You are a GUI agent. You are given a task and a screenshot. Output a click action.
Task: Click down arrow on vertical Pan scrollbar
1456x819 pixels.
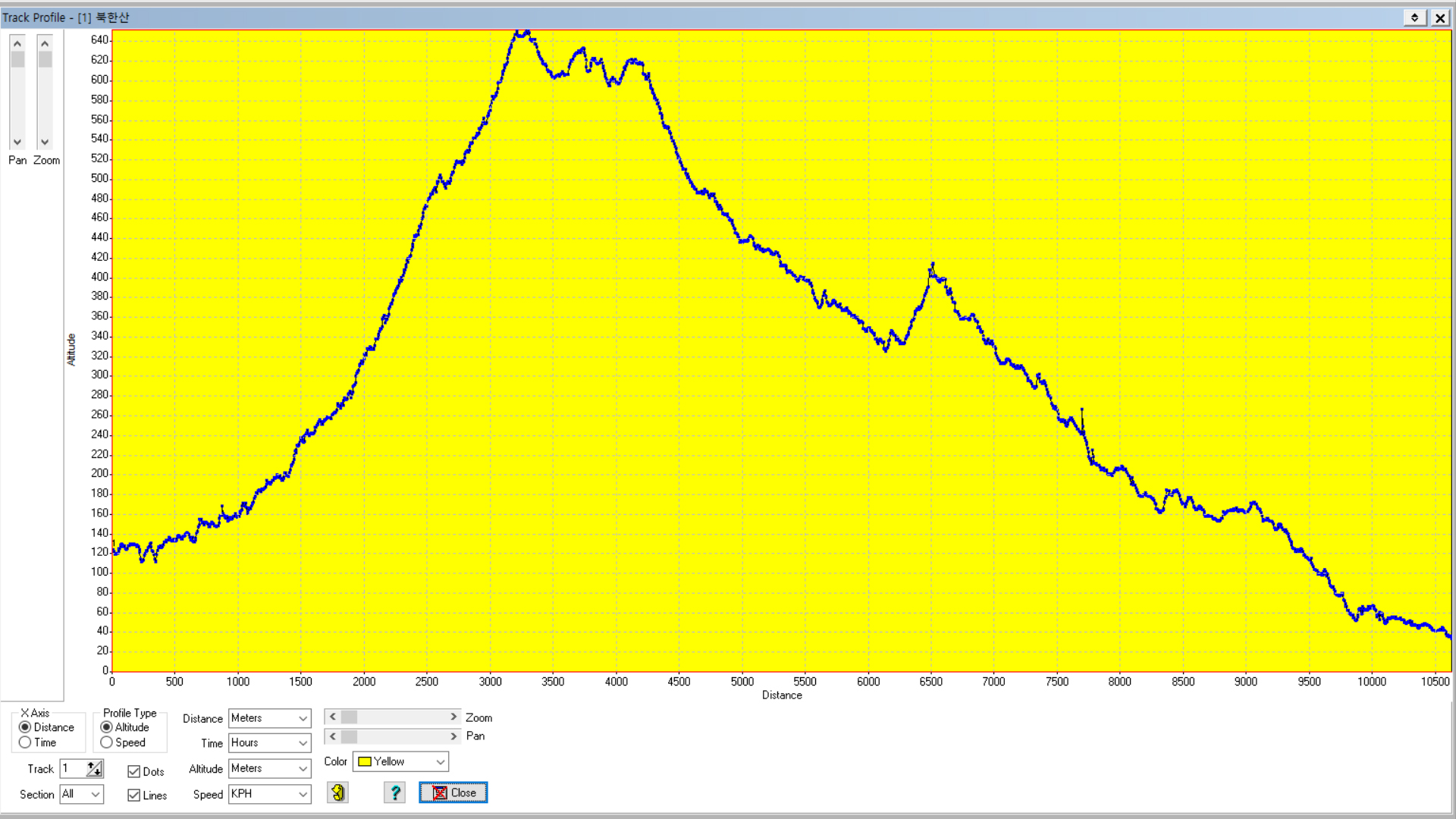[x=17, y=142]
